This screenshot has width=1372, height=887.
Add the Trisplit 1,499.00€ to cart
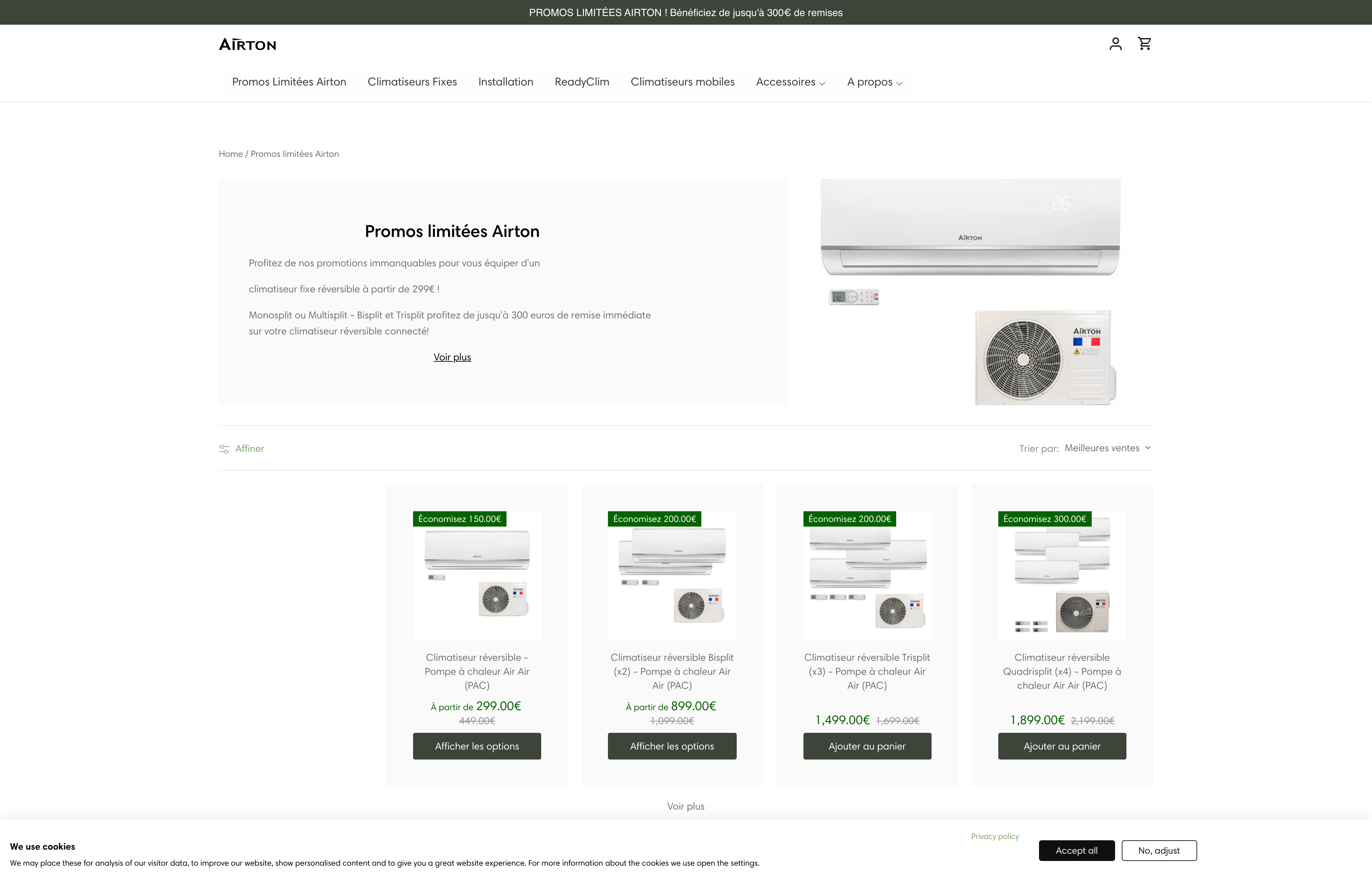click(867, 746)
